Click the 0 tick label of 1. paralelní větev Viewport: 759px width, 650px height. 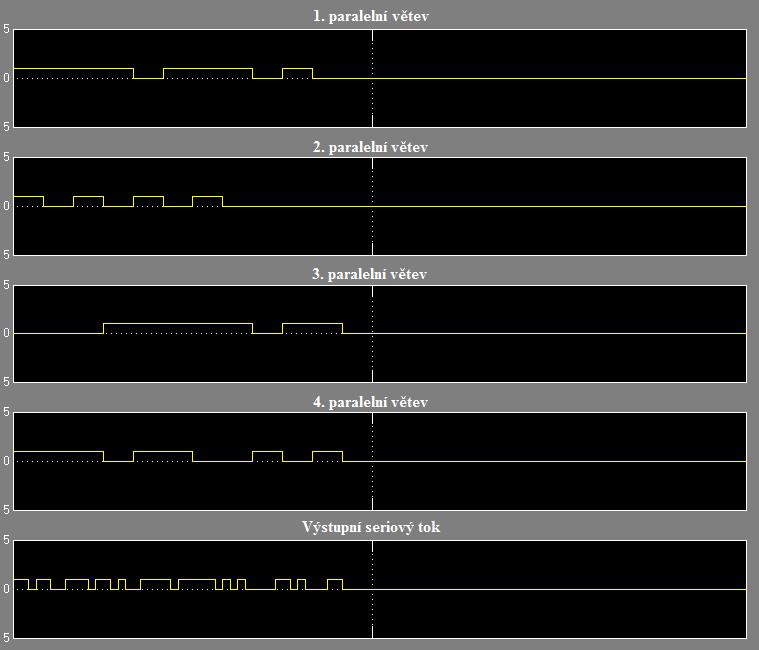(x=6, y=78)
